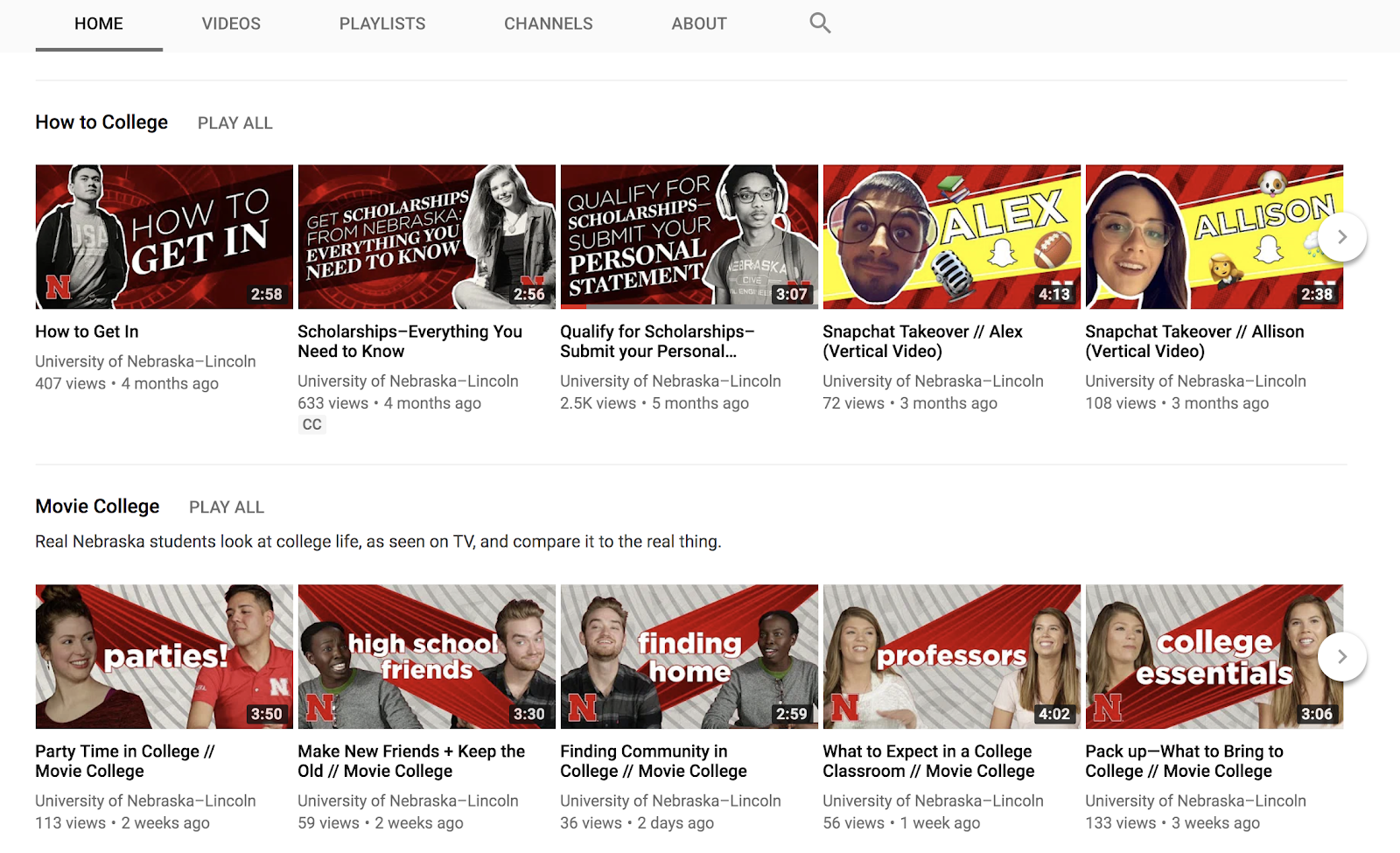The width and height of the screenshot is (1400, 853).
Task: Open the How to College playlist heading
Action: (101, 122)
